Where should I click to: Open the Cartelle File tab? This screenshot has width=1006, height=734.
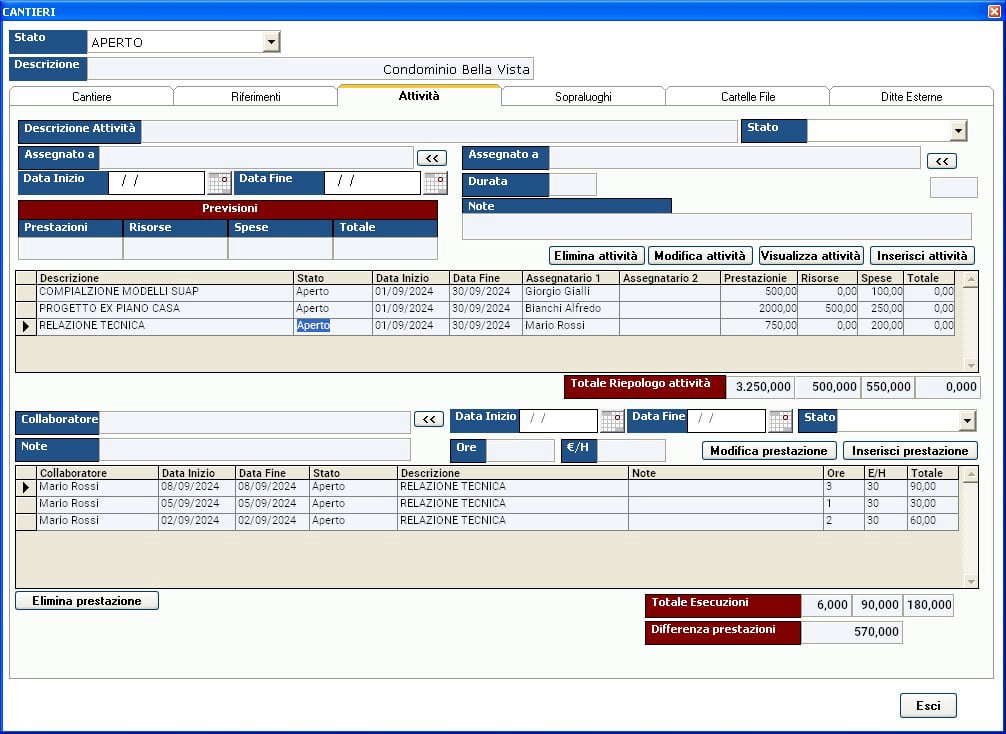pyautogui.click(x=747, y=97)
